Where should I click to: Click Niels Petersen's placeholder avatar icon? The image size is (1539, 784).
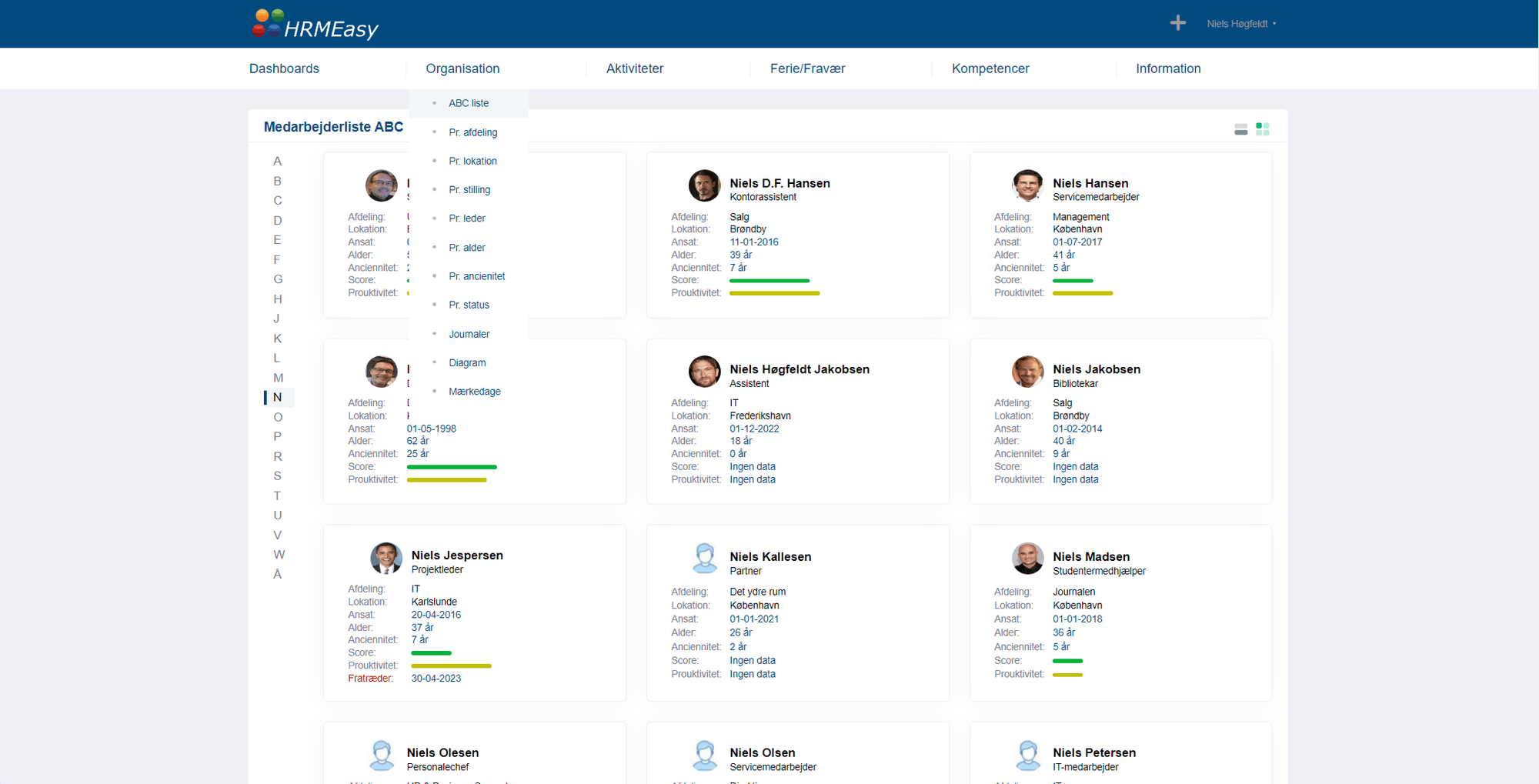coord(1027,756)
